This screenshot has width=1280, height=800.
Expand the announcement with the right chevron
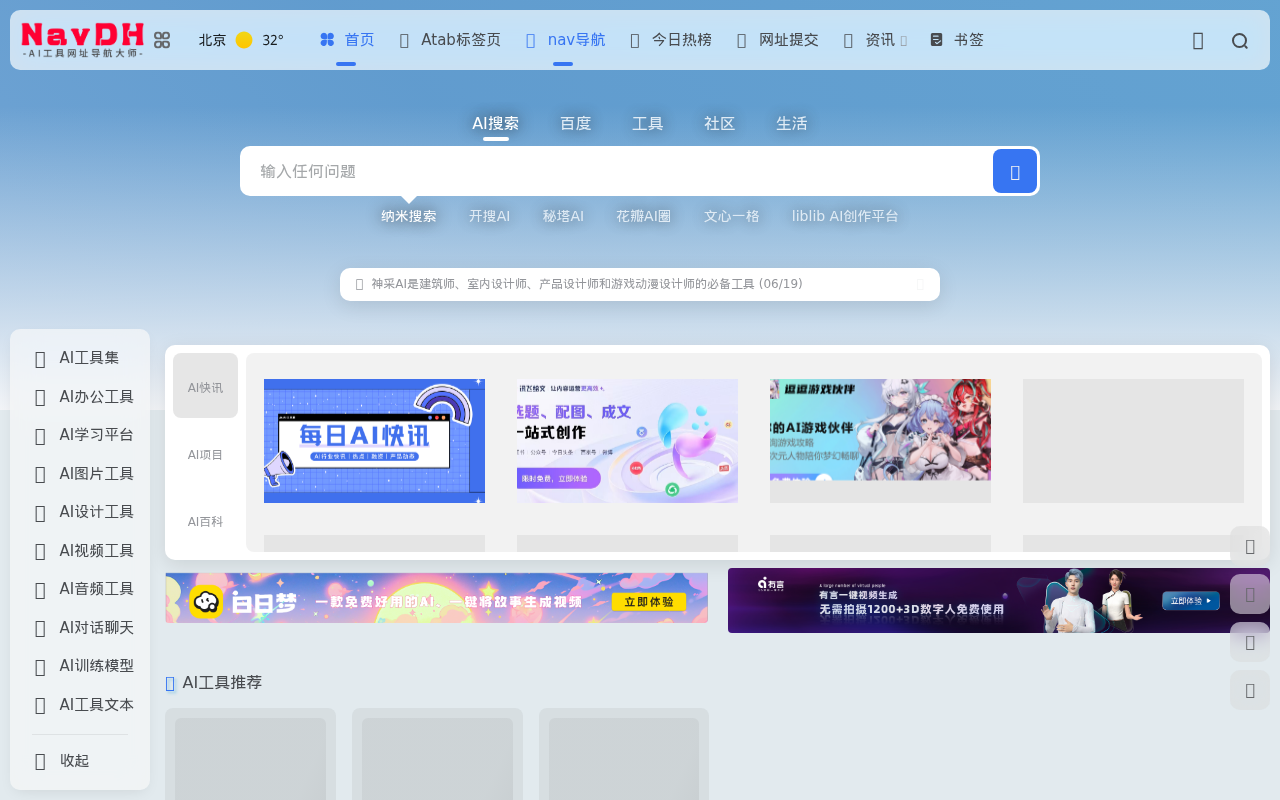(x=920, y=284)
